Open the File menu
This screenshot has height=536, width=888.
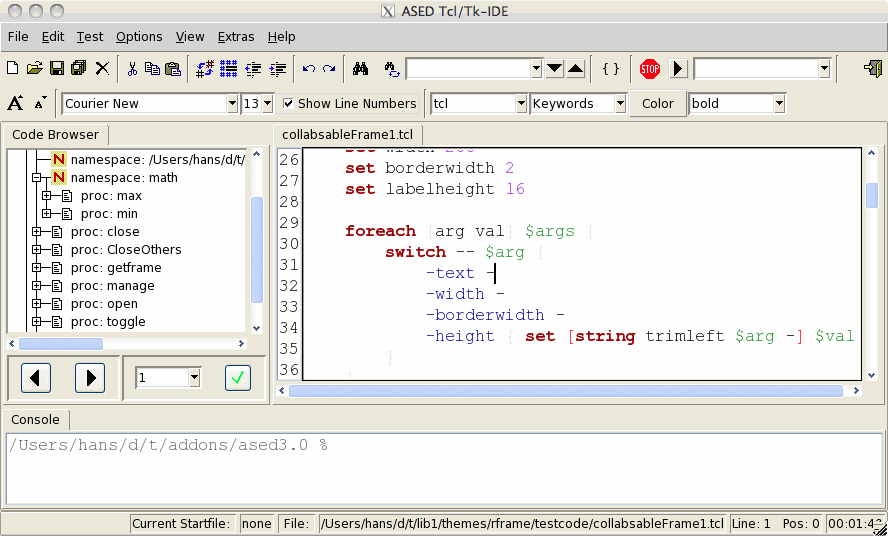18,37
